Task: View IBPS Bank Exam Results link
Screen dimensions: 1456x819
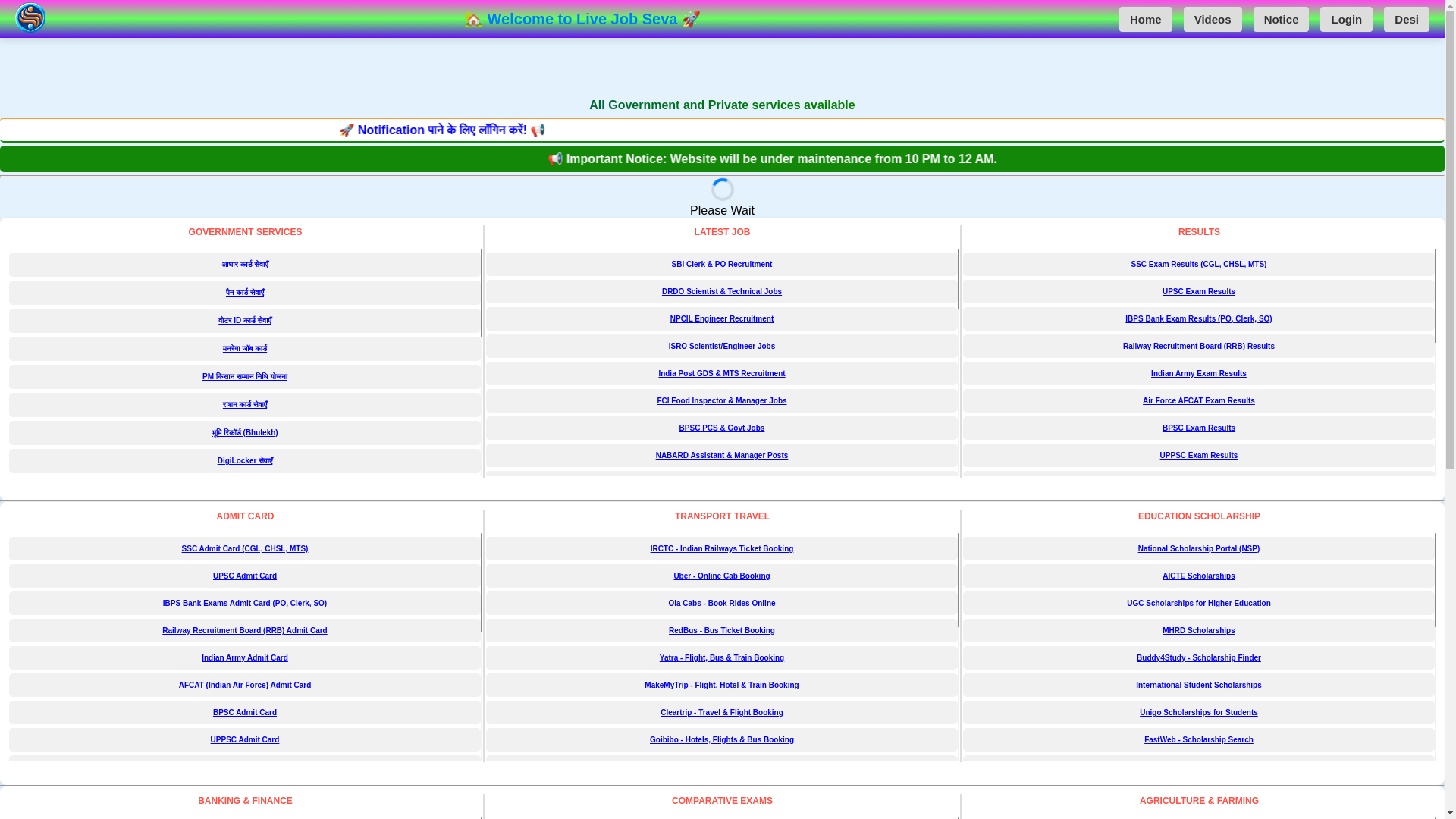Action: coord(1198,319)
